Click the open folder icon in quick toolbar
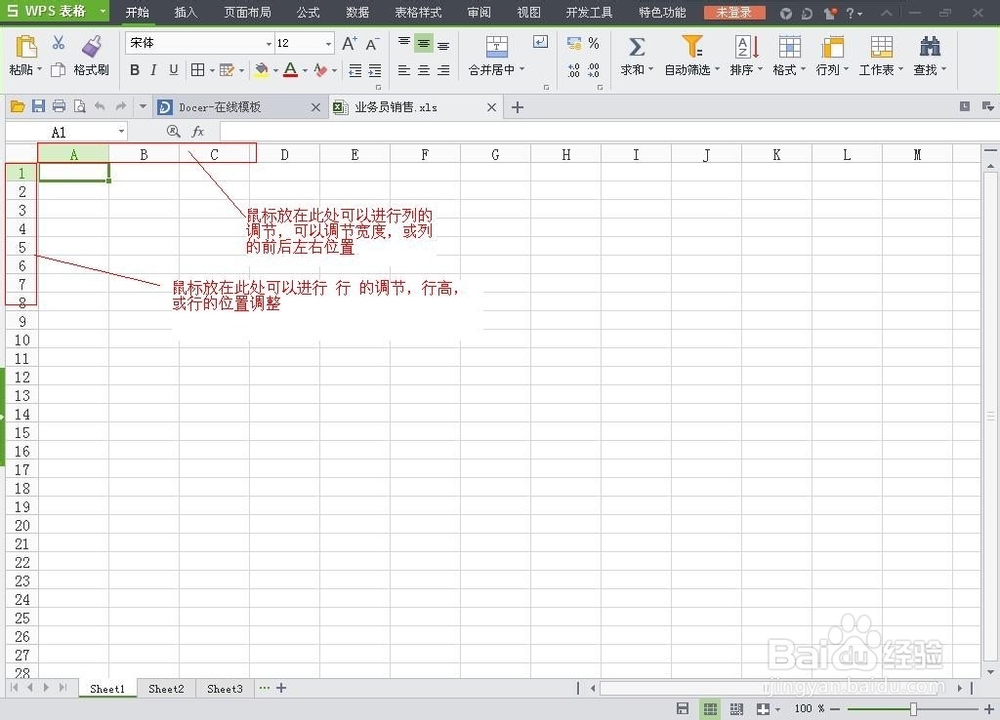This screenshot has height=720, width=1000. point(18,107)
